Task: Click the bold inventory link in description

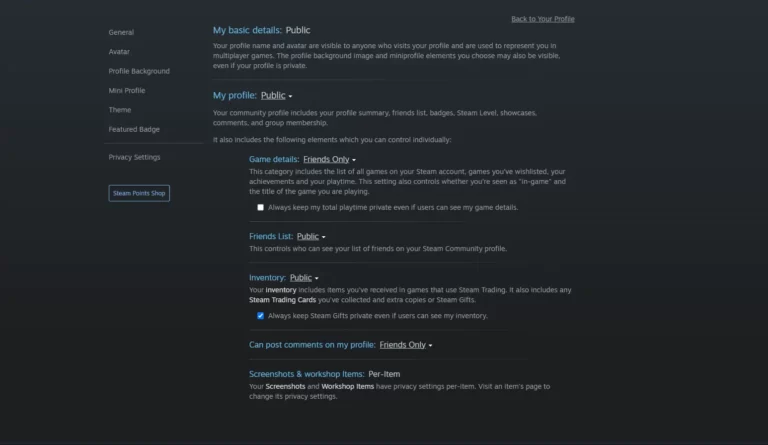Action: (x=281, y=290)
